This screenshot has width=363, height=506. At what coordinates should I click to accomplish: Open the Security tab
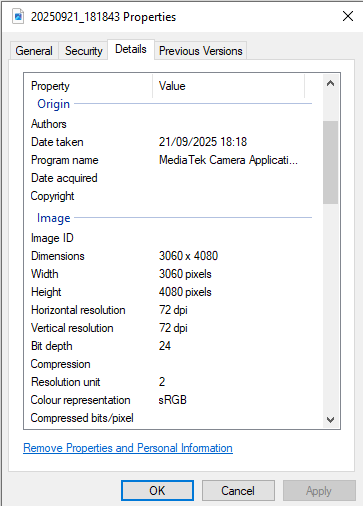(83, 51)
